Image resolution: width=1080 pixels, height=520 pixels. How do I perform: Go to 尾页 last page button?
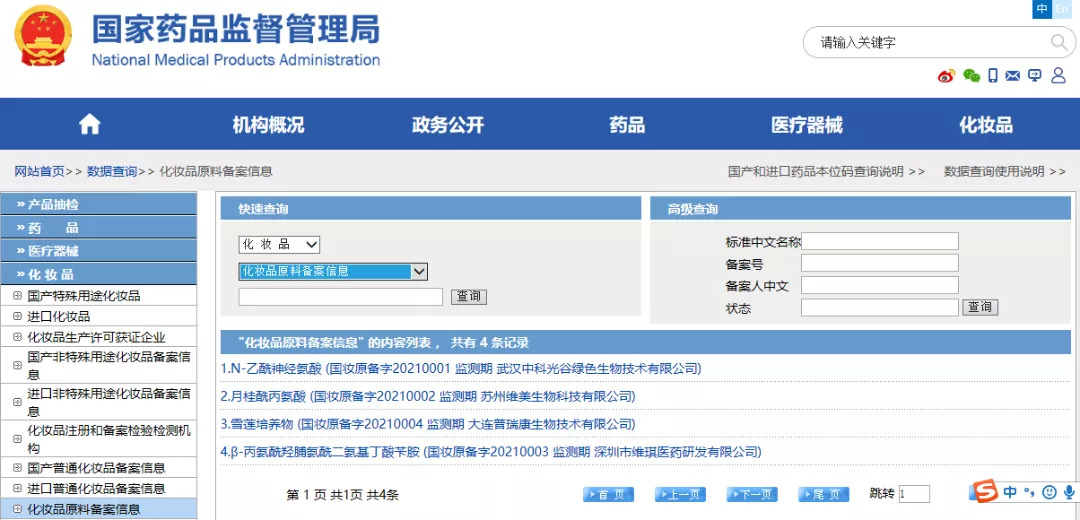pyautogui.click(x=824, y=495)
